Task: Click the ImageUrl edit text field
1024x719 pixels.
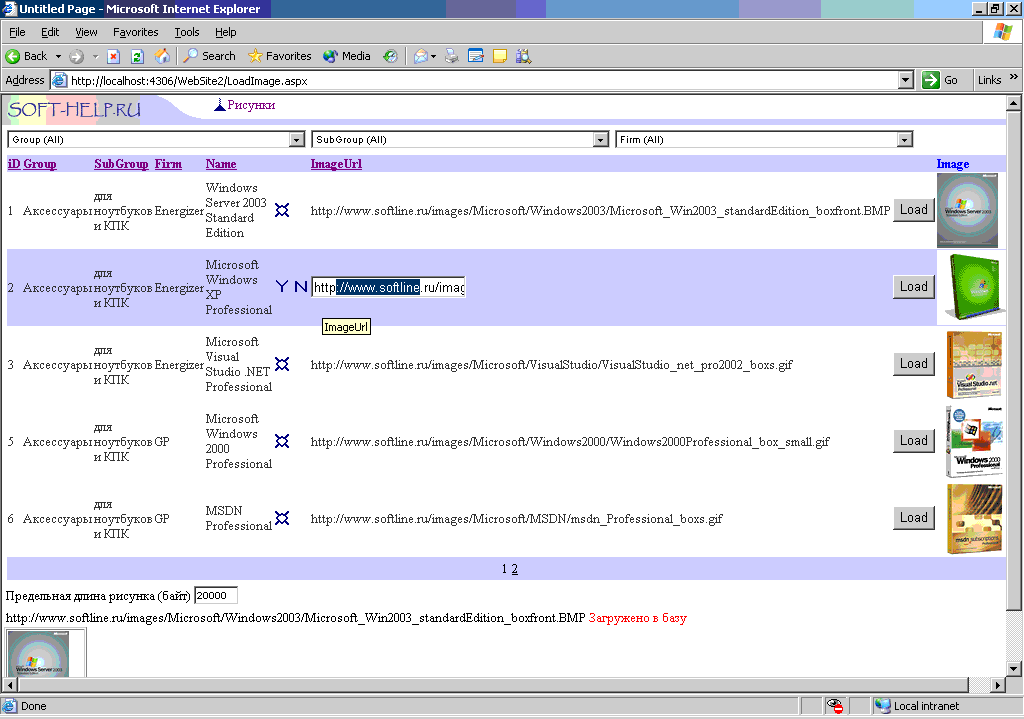Action: (x=389, y=287)
